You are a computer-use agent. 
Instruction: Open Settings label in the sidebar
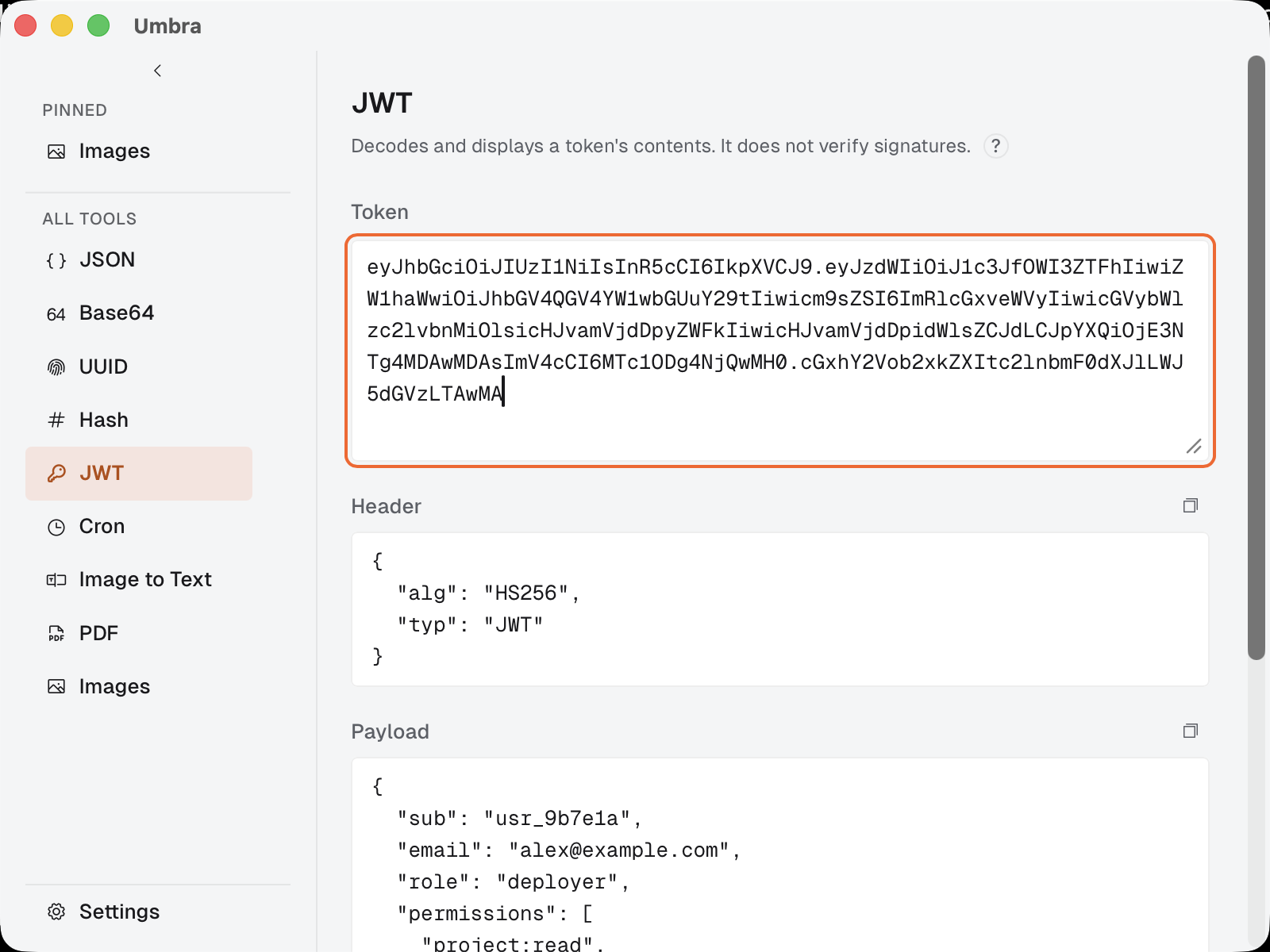pyautogui.click(x=119, y=912)
